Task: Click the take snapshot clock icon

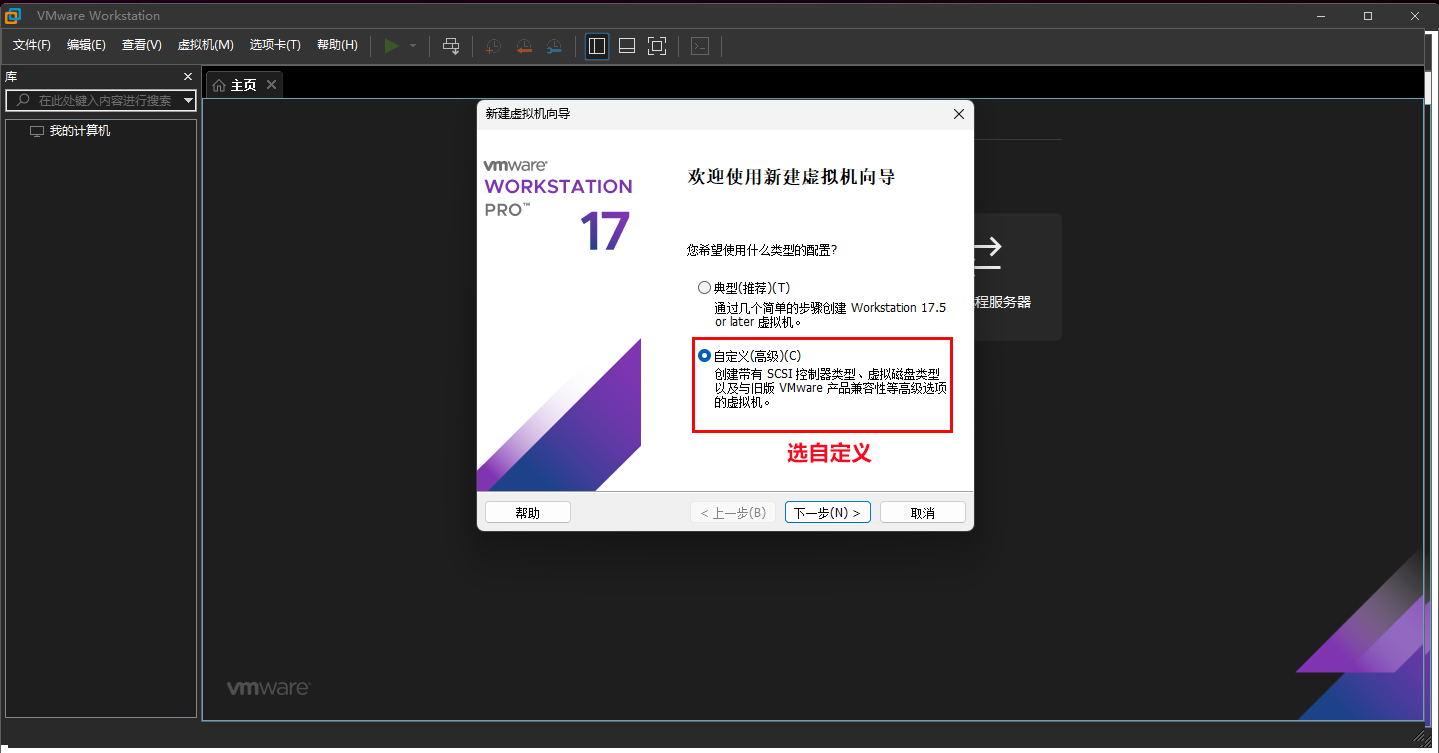Action: [492, 46]
